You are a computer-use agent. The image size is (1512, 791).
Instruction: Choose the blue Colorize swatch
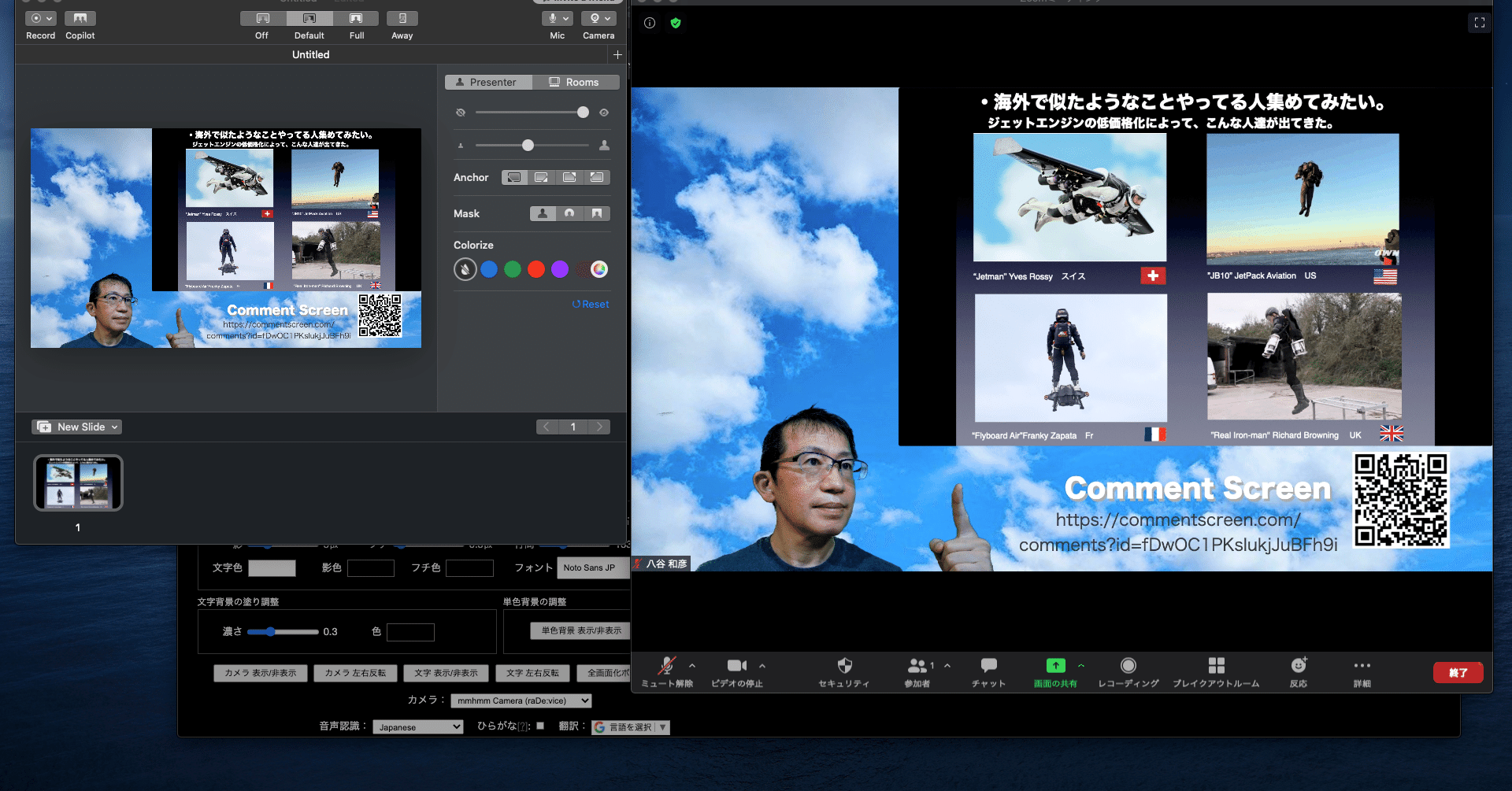pos(489,269)
